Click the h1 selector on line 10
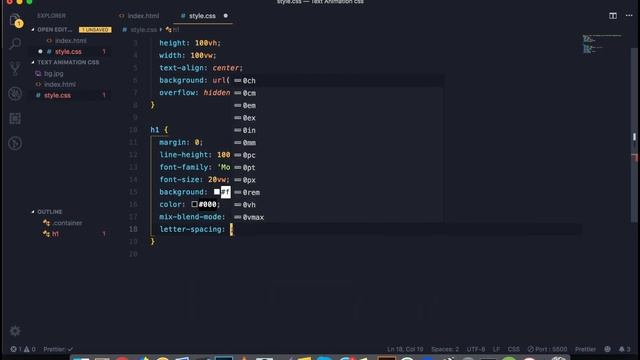This screenshot has height=360, width=640. tap(155, 130)
